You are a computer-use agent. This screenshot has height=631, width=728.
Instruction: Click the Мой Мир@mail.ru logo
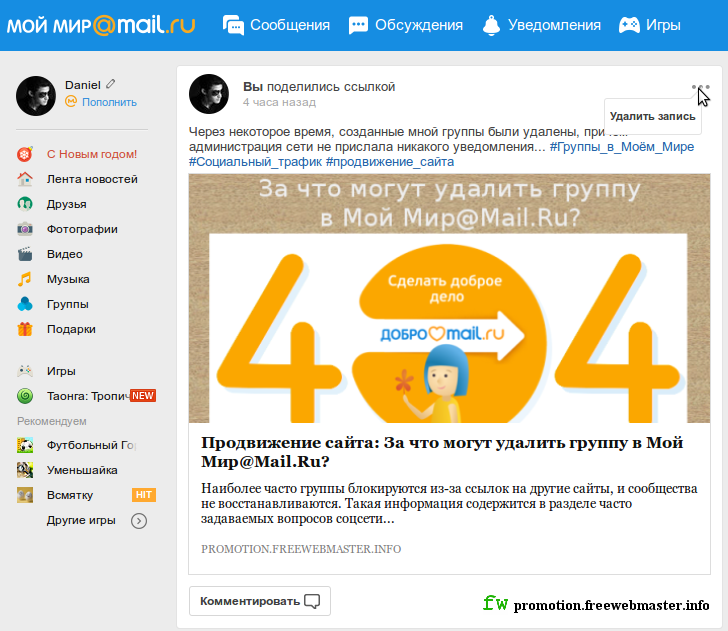[x=101, y=25]
